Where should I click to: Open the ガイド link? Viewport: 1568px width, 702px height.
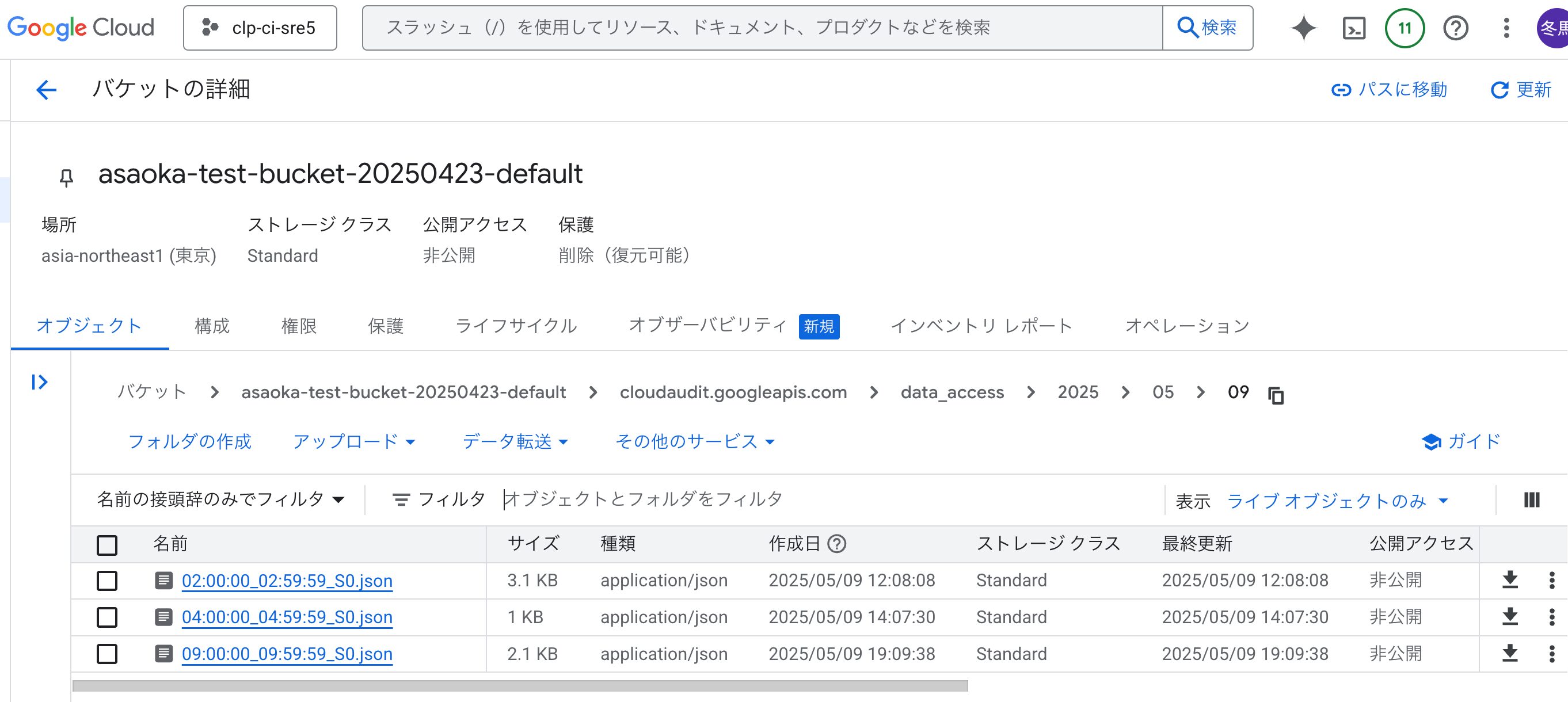coord(1461,441)
